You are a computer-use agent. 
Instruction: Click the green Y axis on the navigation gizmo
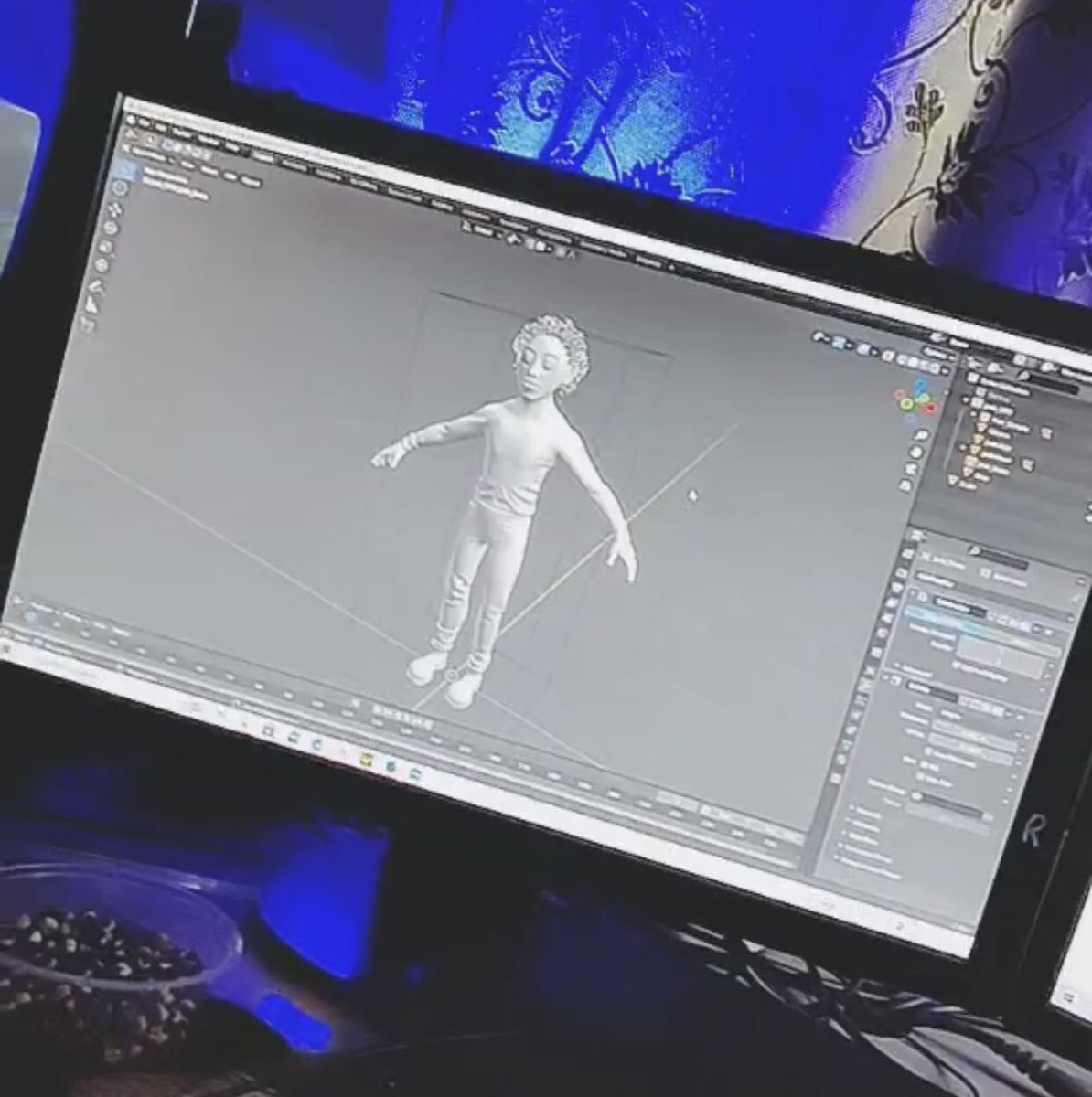pyautogui.click(x=907, y=403)
